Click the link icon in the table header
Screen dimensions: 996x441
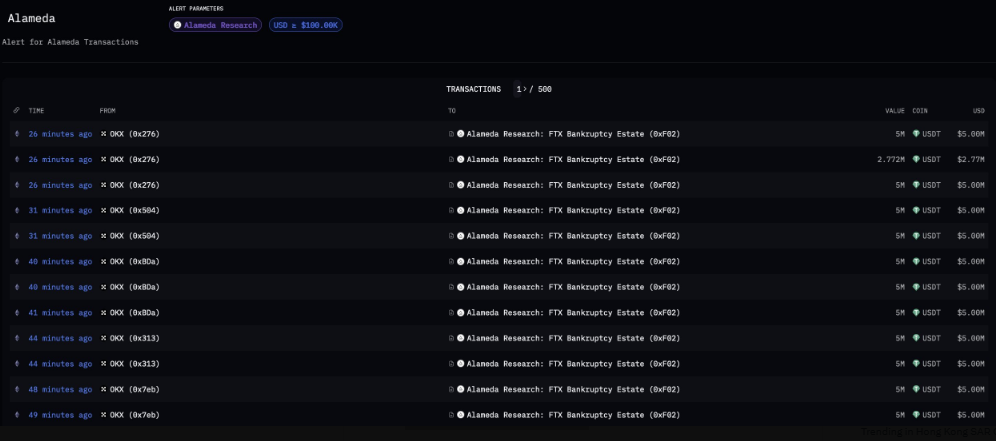click(17, 111)
